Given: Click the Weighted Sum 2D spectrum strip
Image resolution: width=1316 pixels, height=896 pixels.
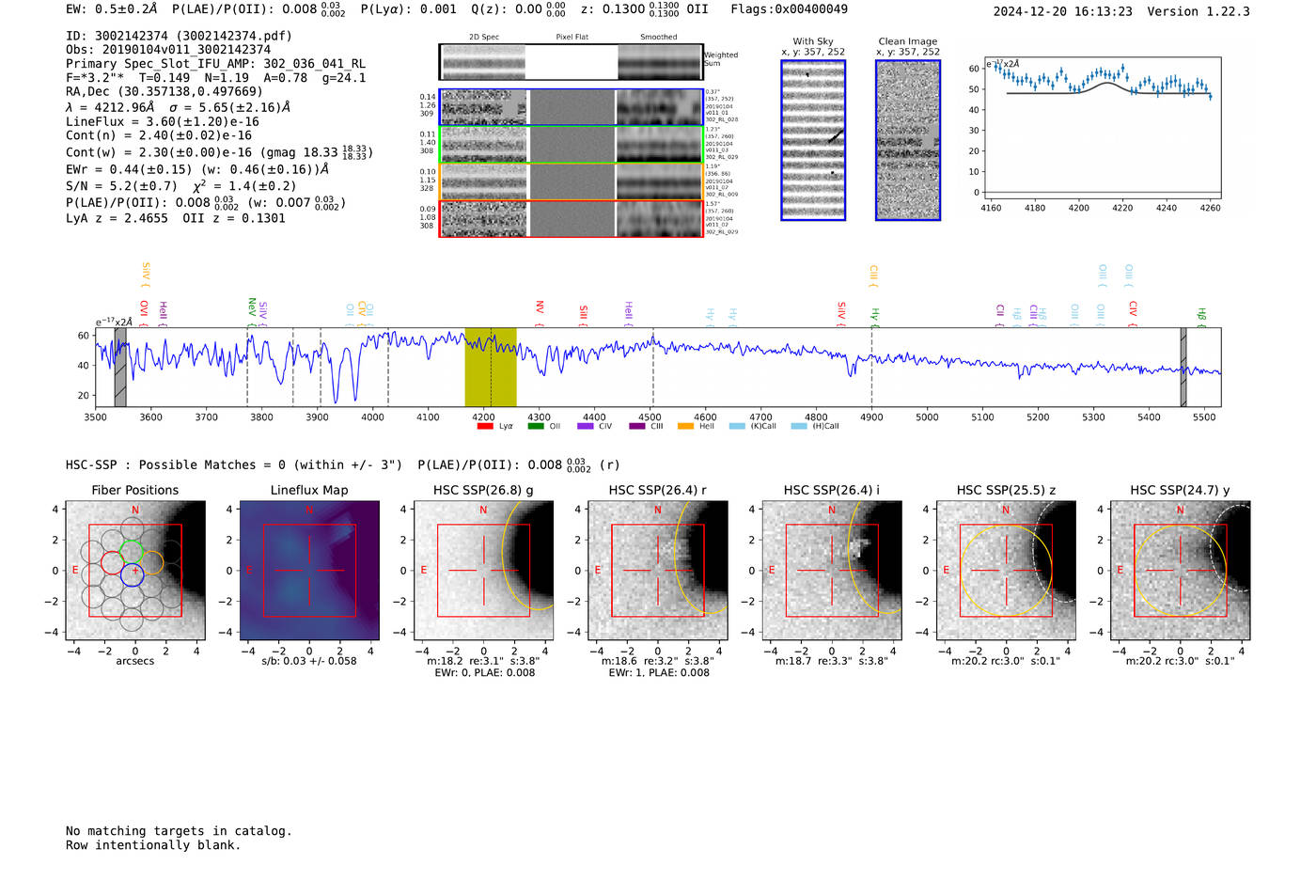Looking at the screenshot, I should pos(572,62).
